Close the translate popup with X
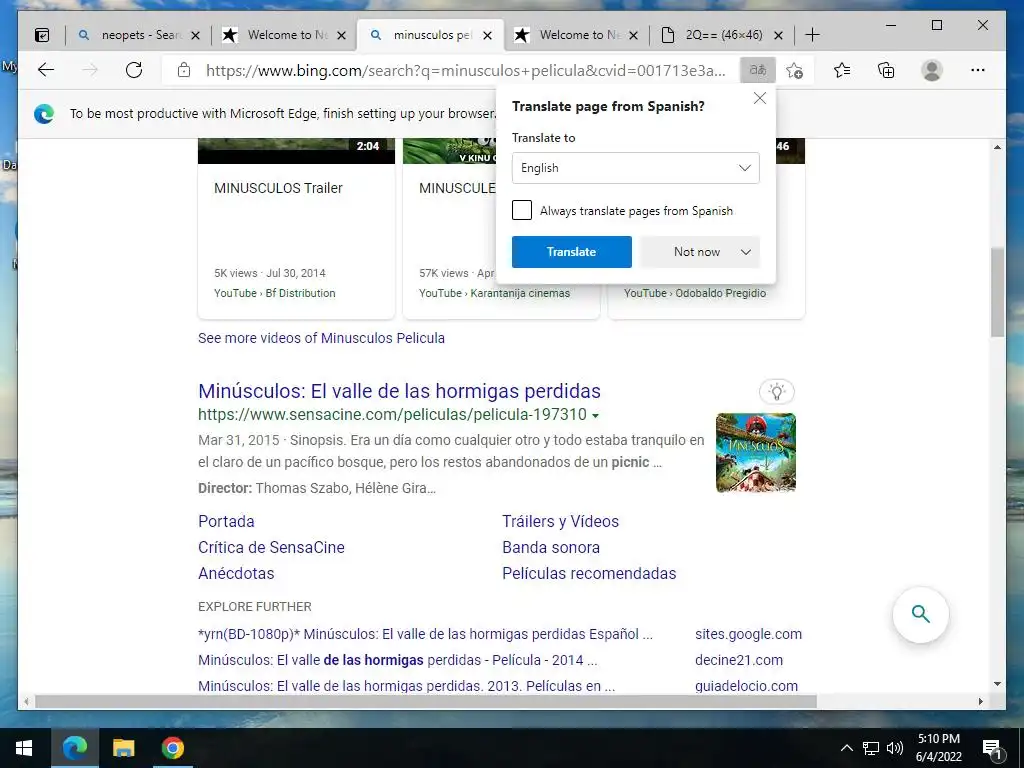Screen dimensions: 1024x768 pos(760,98)
